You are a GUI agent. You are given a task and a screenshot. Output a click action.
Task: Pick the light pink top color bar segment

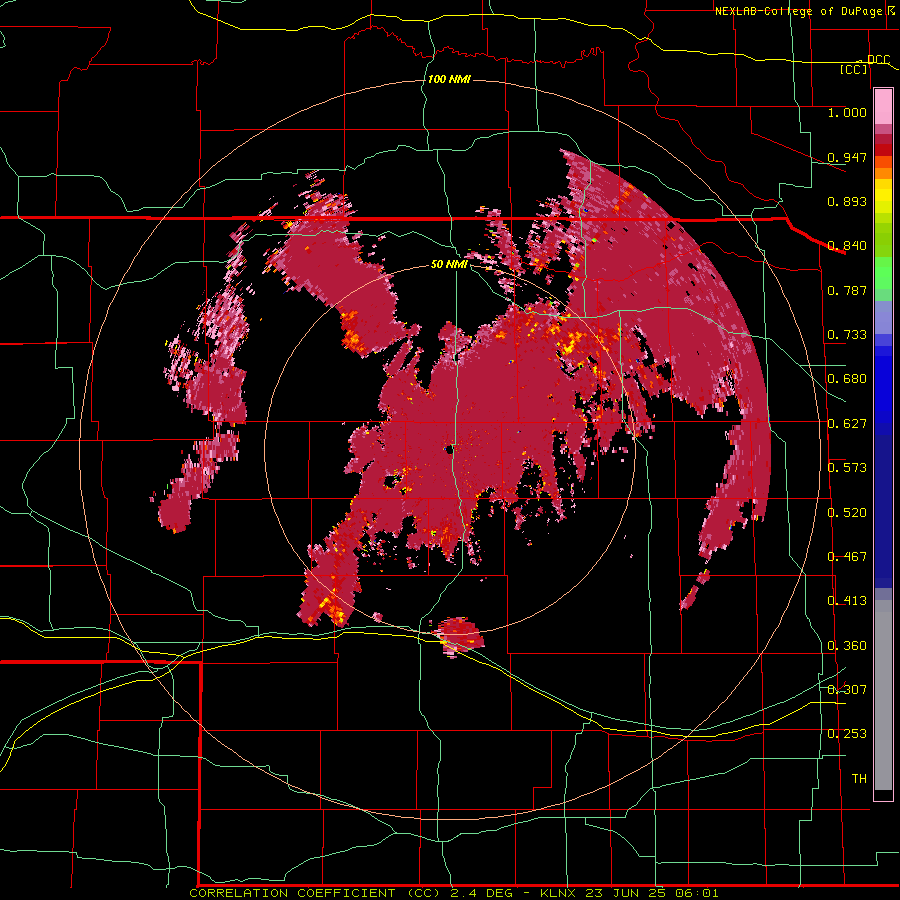pyautogui.click(x=883, y=107)
